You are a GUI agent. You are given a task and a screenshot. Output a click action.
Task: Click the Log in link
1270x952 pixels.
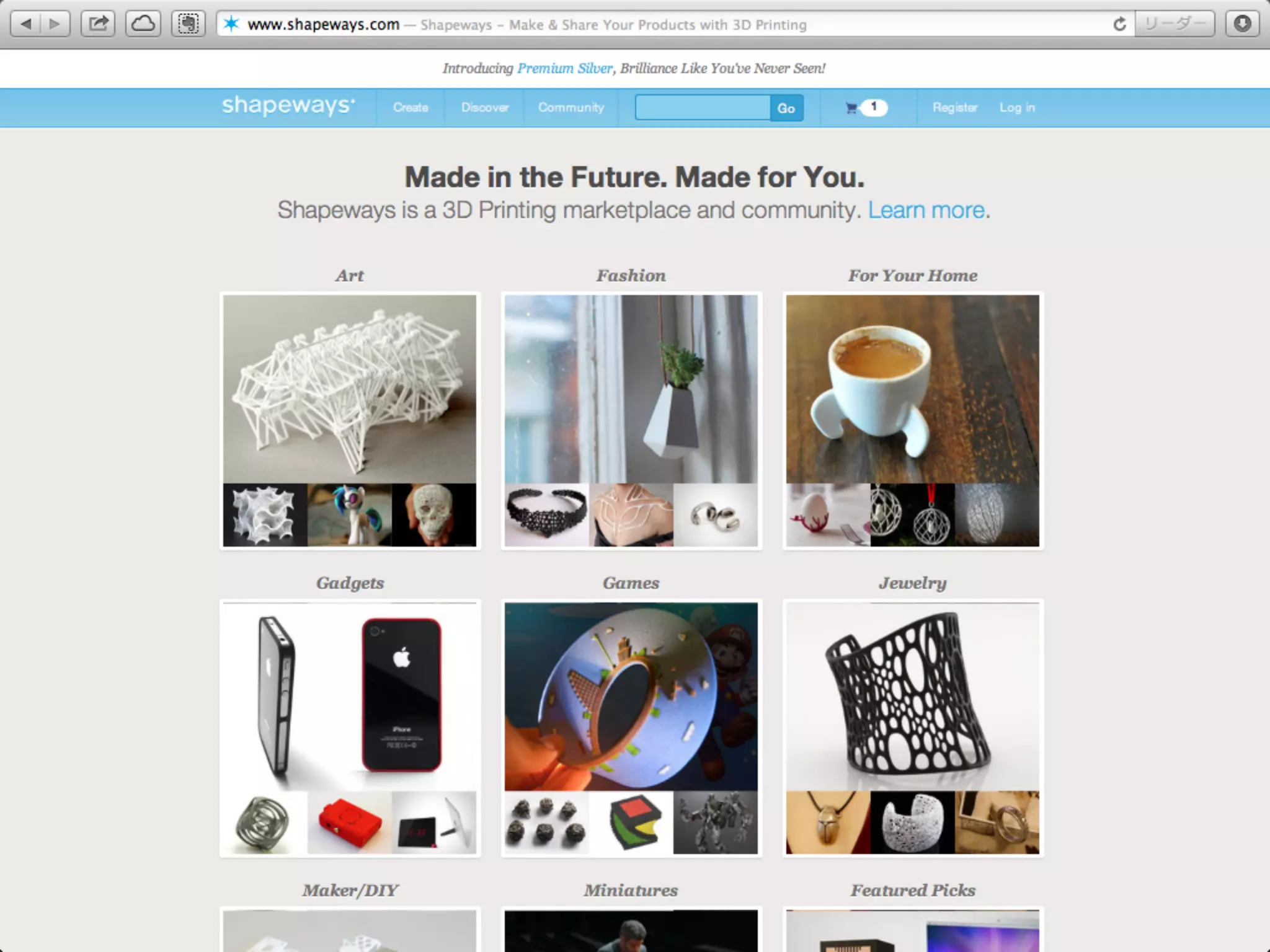point(1017,107)
